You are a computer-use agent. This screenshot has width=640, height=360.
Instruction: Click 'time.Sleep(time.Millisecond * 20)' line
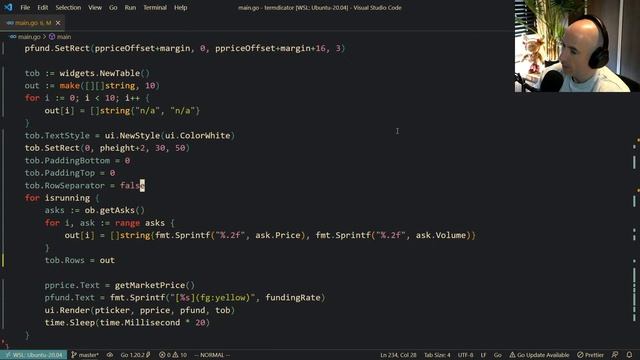pos(127,323)
